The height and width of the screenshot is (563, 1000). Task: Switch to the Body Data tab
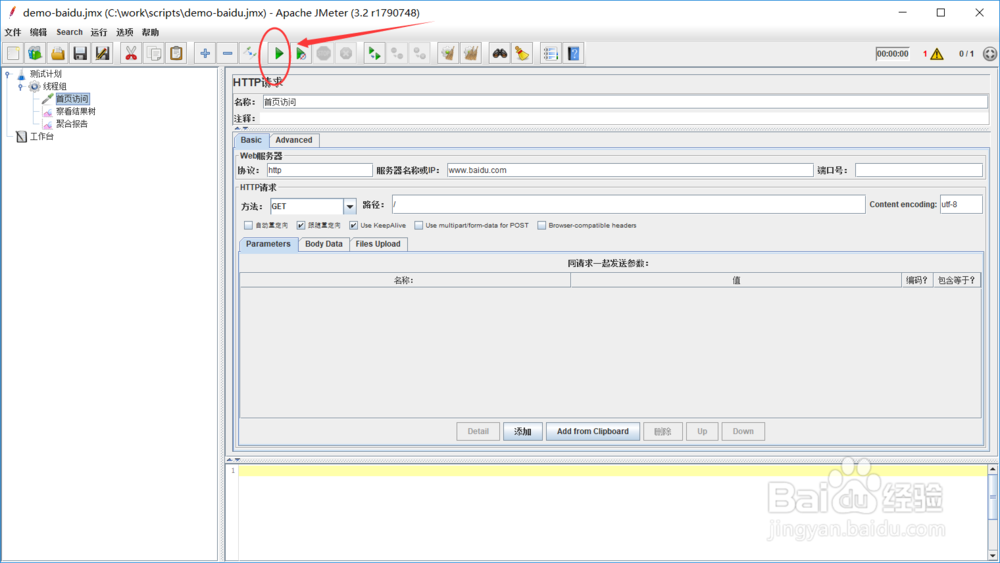click(x=323, y=244)
